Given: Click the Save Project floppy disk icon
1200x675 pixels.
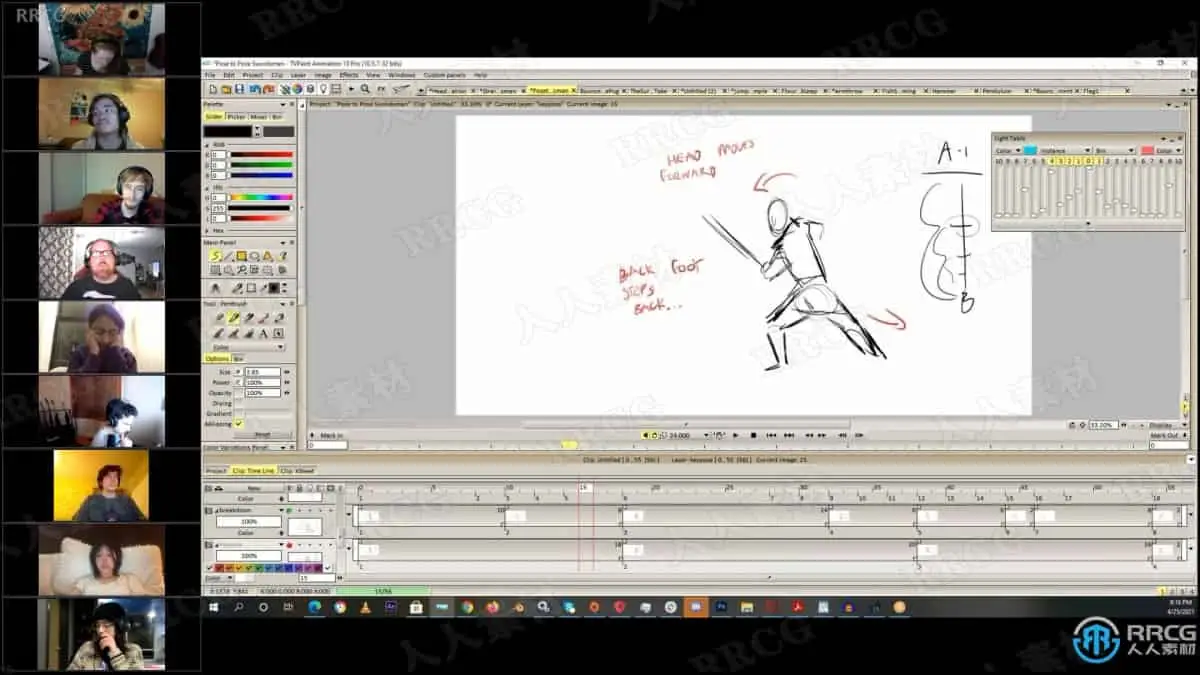Looking at the screenshot, I should pos(239,89).
